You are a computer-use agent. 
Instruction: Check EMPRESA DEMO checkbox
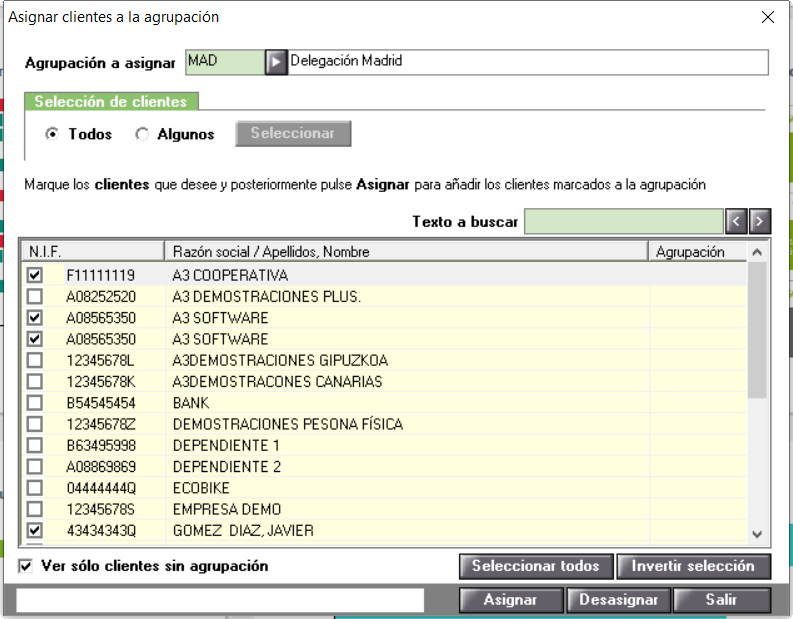[34, 509]
